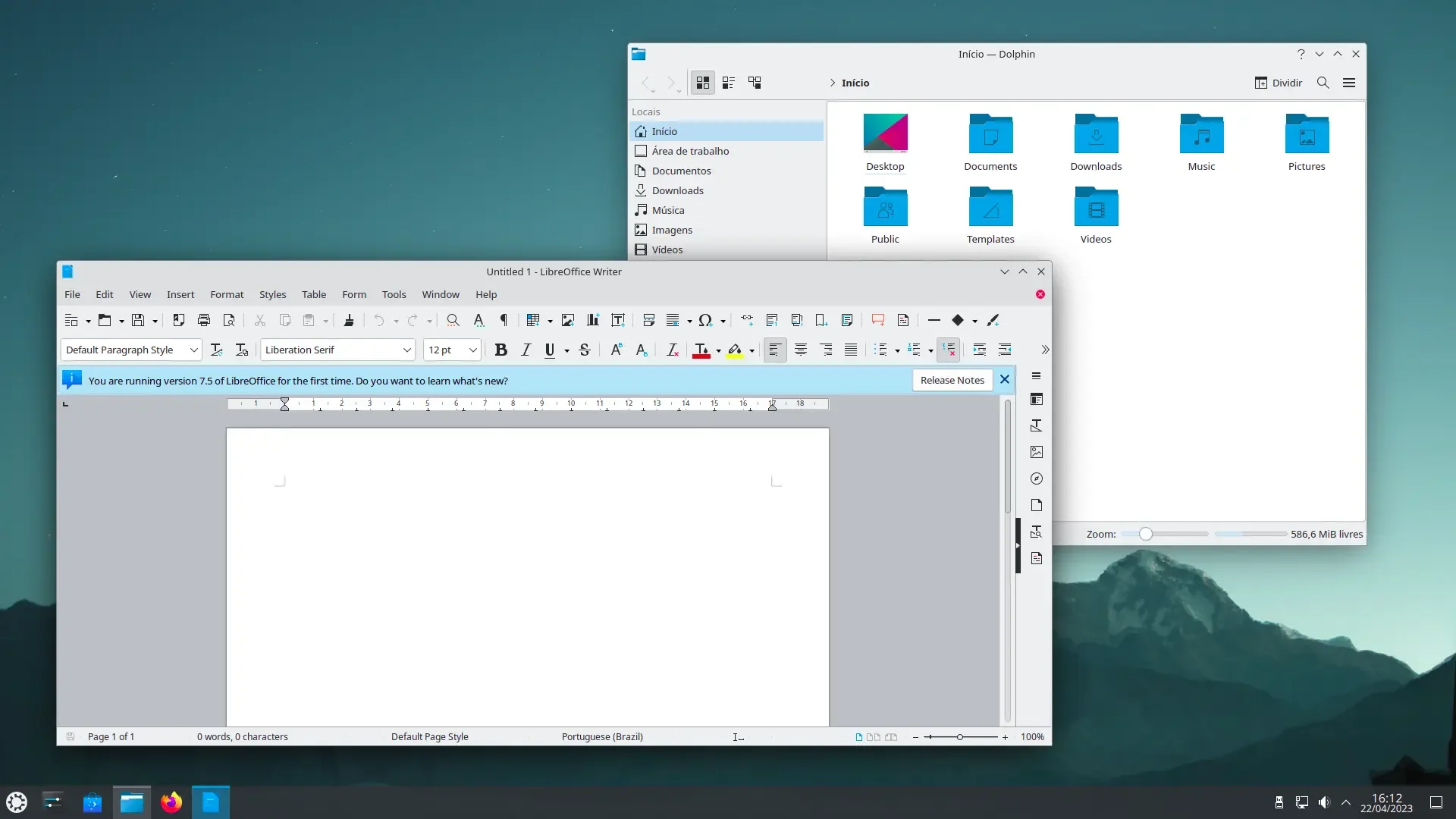Click the Insert Chart icon
Viewport: 1456px width, 819px height.
(593, 320)
